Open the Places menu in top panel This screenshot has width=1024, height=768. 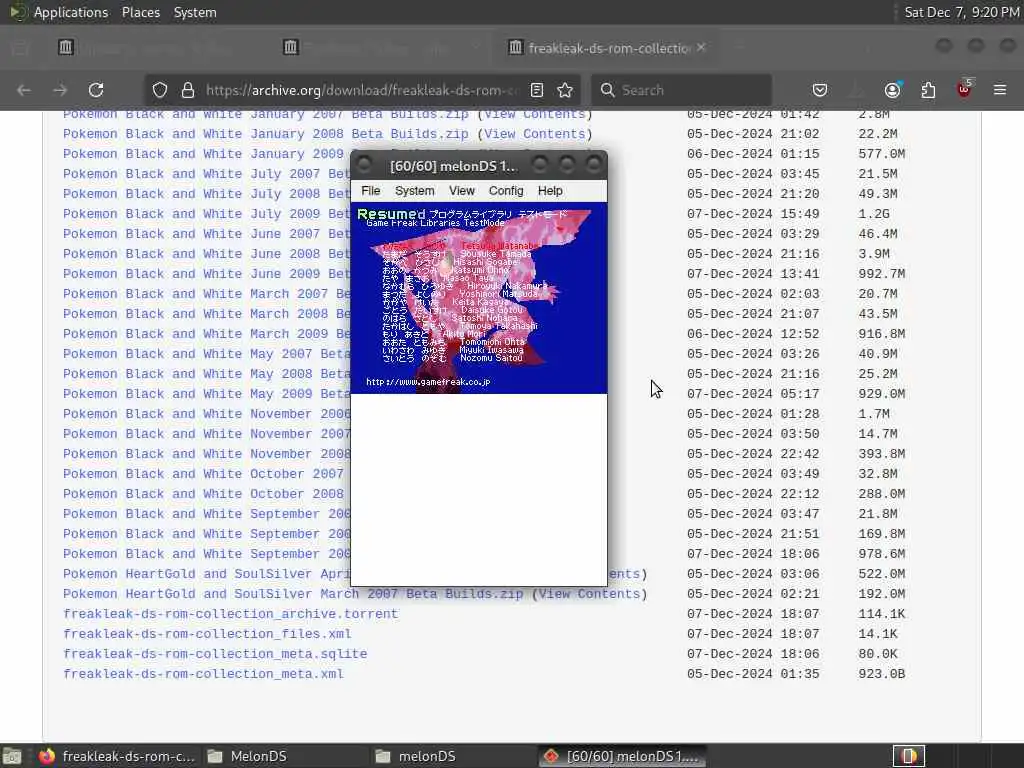pyautogui.click(x=140, y=12)
